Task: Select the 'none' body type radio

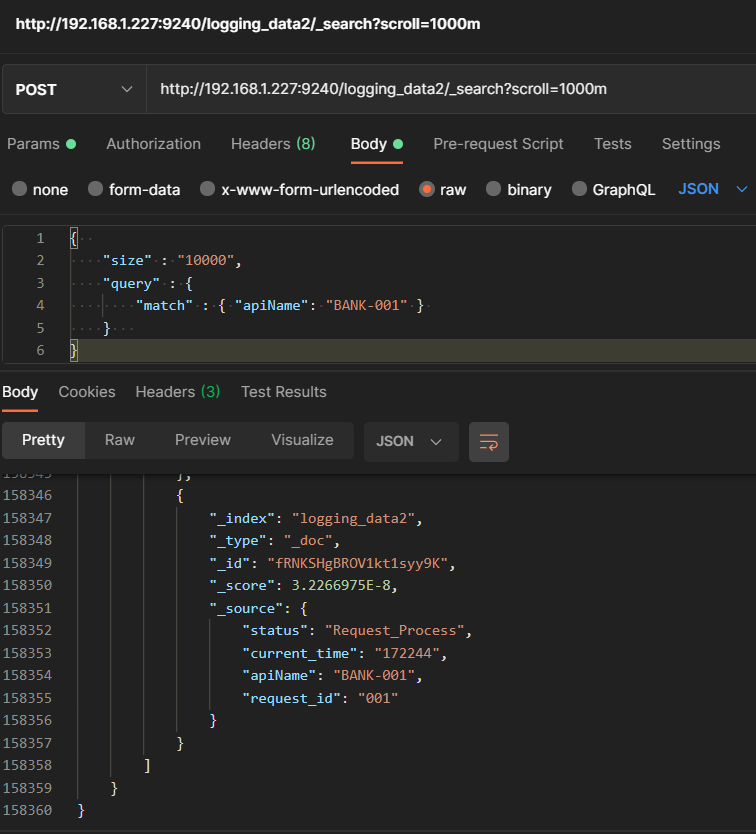Action: [19, 189]
